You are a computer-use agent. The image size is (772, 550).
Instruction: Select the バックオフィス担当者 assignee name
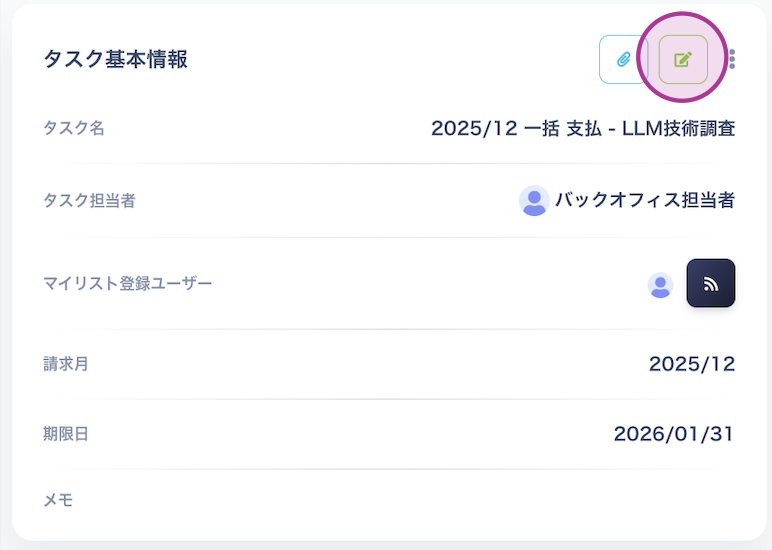tap(645, 200)
